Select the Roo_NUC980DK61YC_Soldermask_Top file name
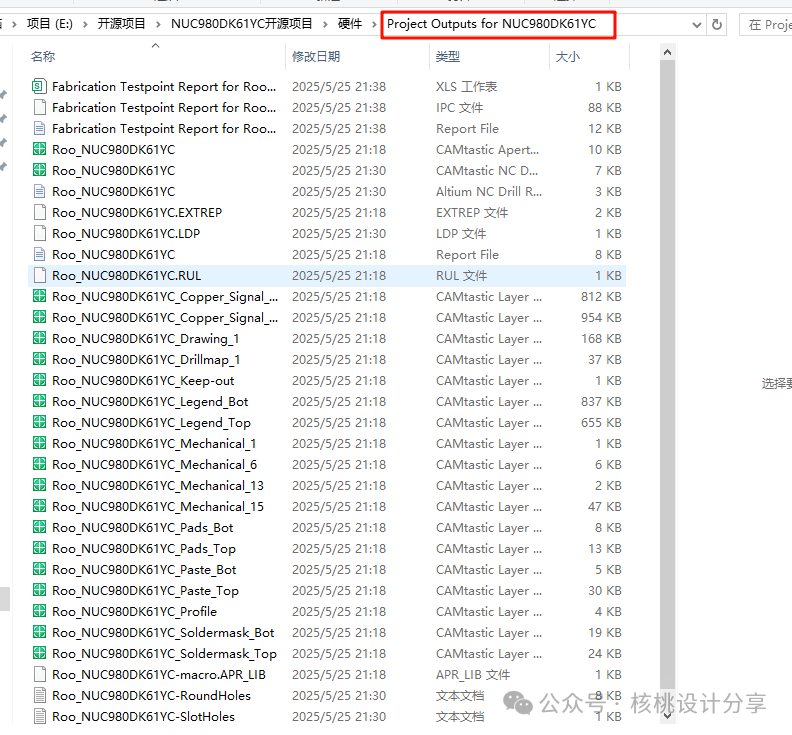The height and width of the screenshot is (735, 792). coord(165,654)
